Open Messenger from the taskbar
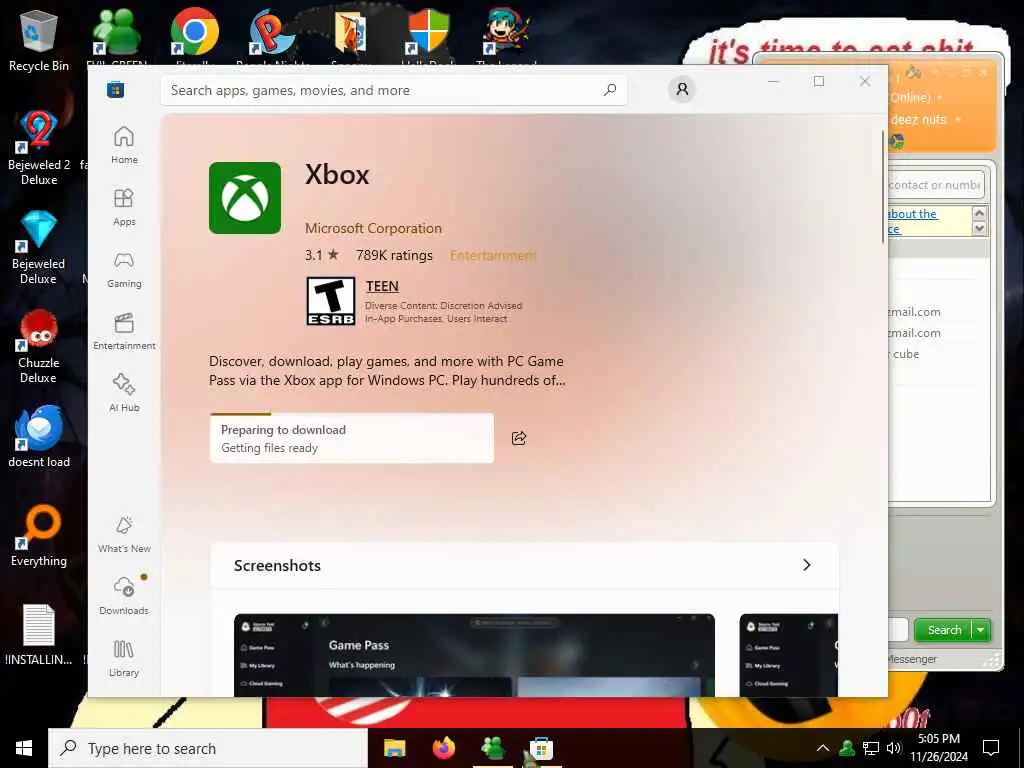 pos(493,748)
